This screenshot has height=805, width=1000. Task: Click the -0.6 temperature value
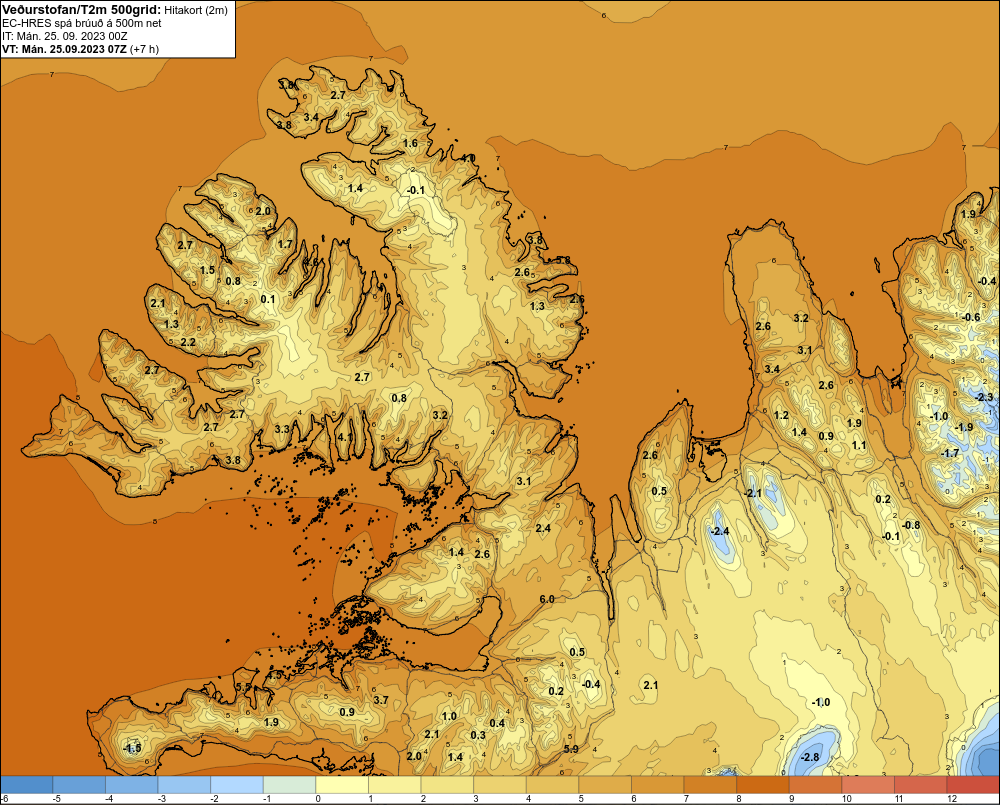(971, 317)
